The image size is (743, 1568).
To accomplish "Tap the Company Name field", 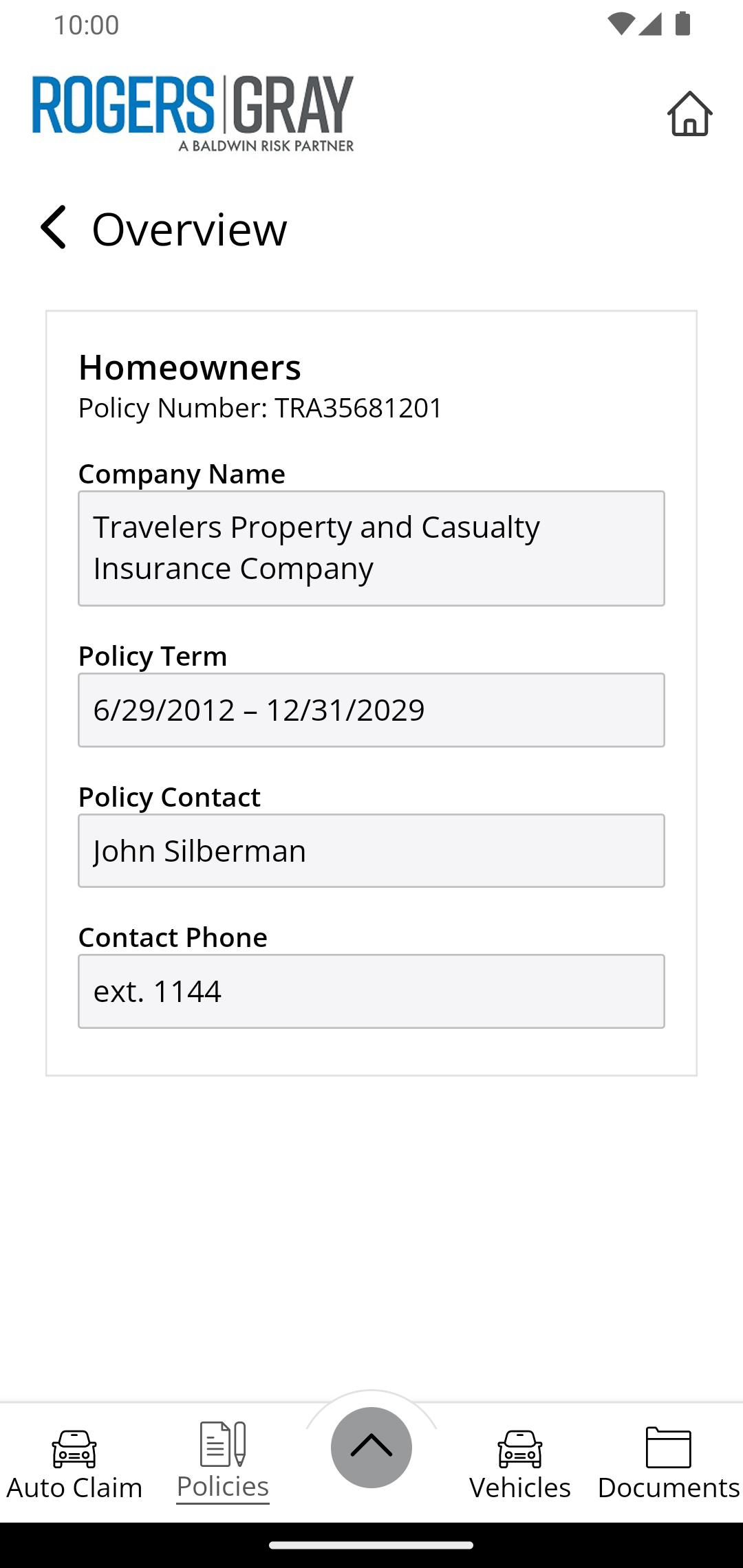I will point(371,548).
